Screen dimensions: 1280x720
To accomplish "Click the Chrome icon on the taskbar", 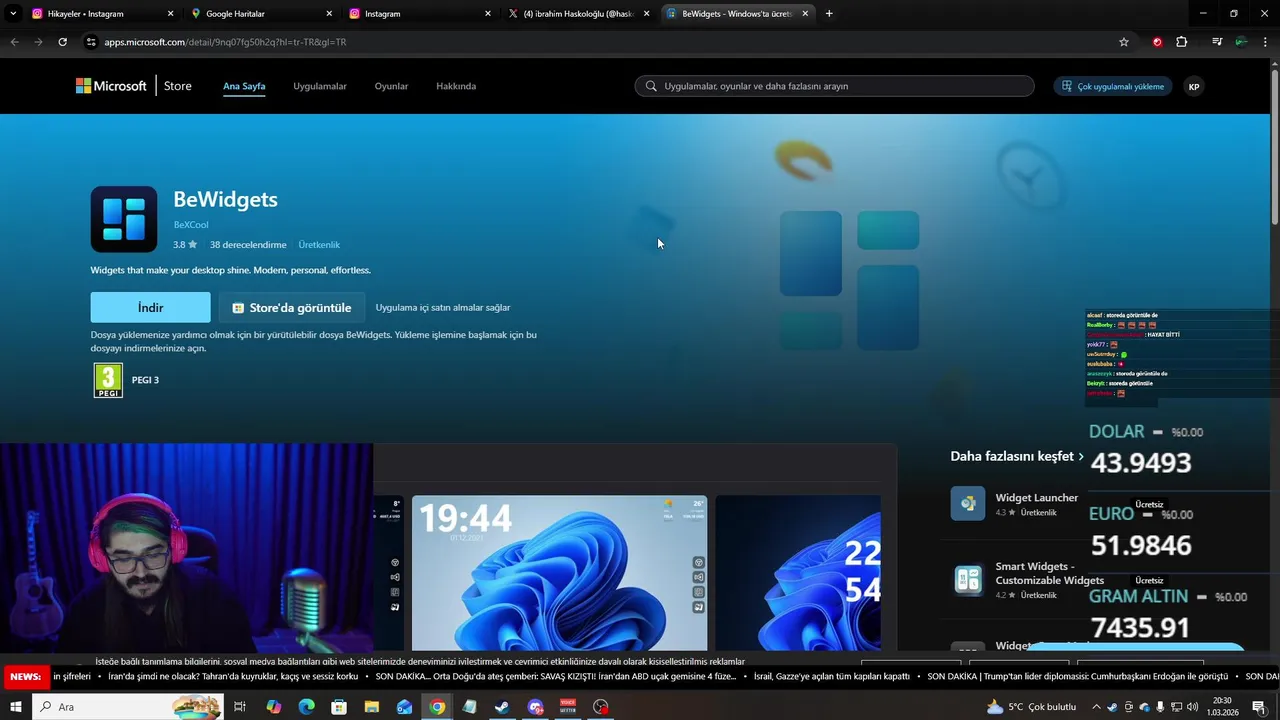I will pyautogui.click(x=437, y=707).
